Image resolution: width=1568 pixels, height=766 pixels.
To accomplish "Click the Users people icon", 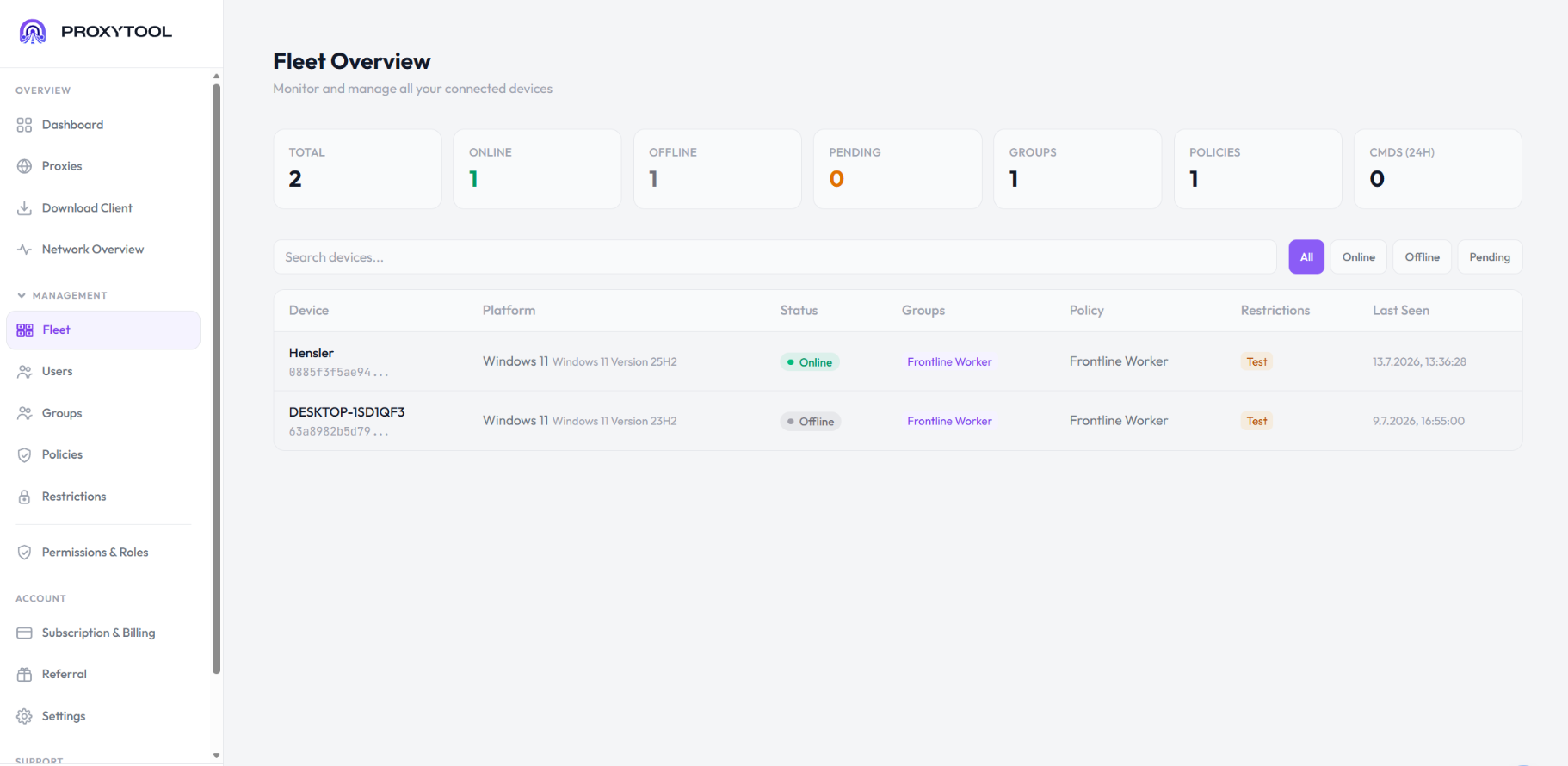I will pos(24,372).
